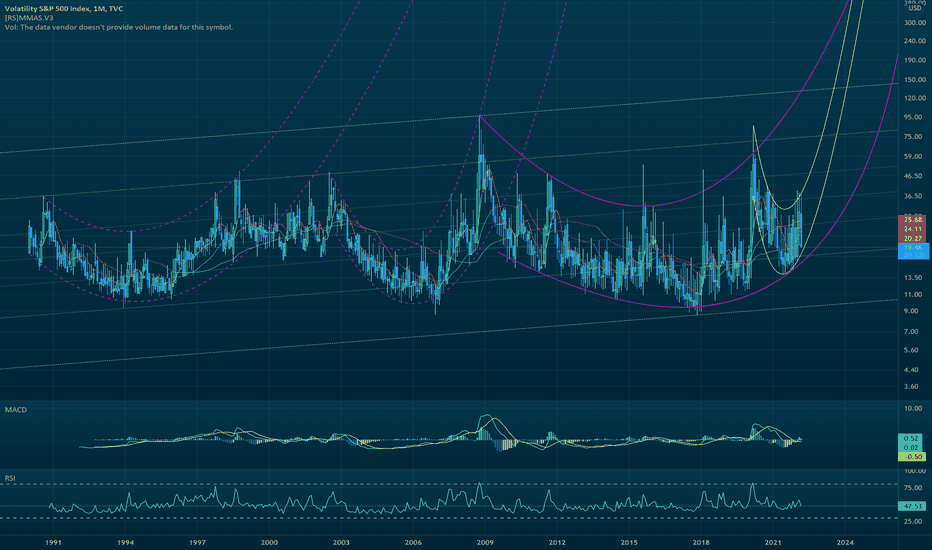Click the 3.60 price axis label
This screenshot has width=932, height=550.
pos(911,386)
